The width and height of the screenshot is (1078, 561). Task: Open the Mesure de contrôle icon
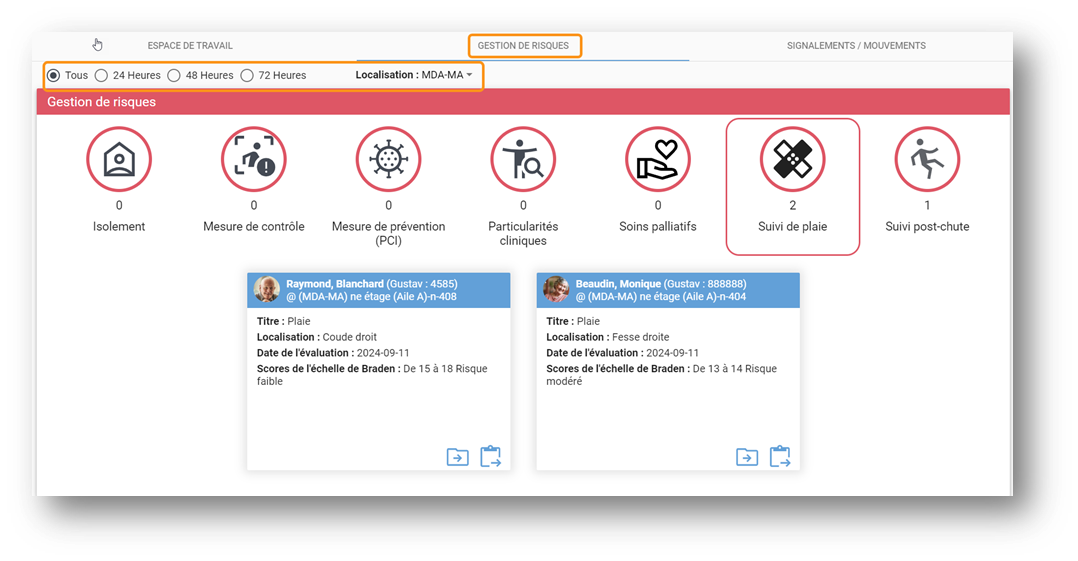pyautogui.click(x=253, y=160)
